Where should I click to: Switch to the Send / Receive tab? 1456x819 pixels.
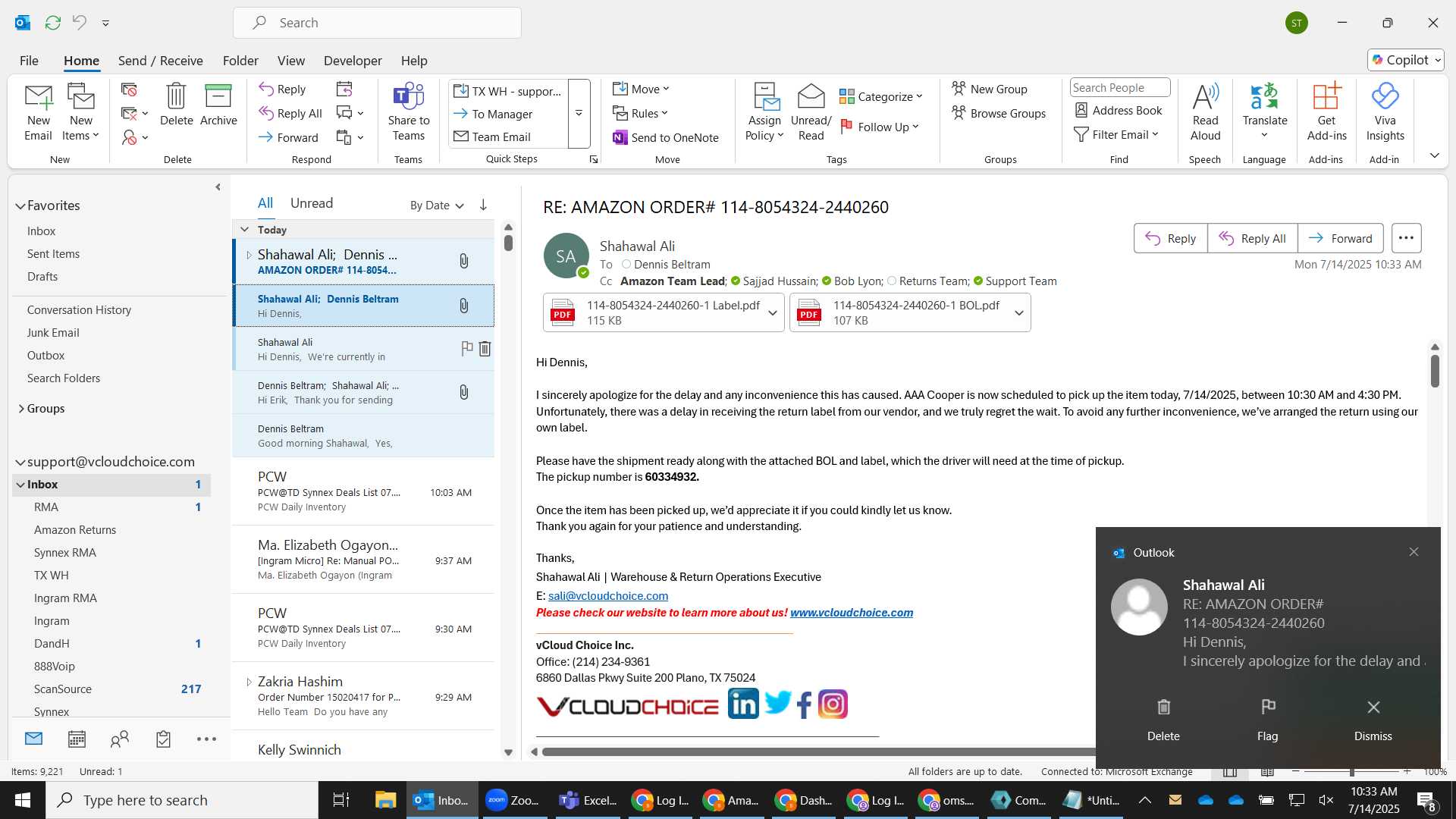coord(160,61)
